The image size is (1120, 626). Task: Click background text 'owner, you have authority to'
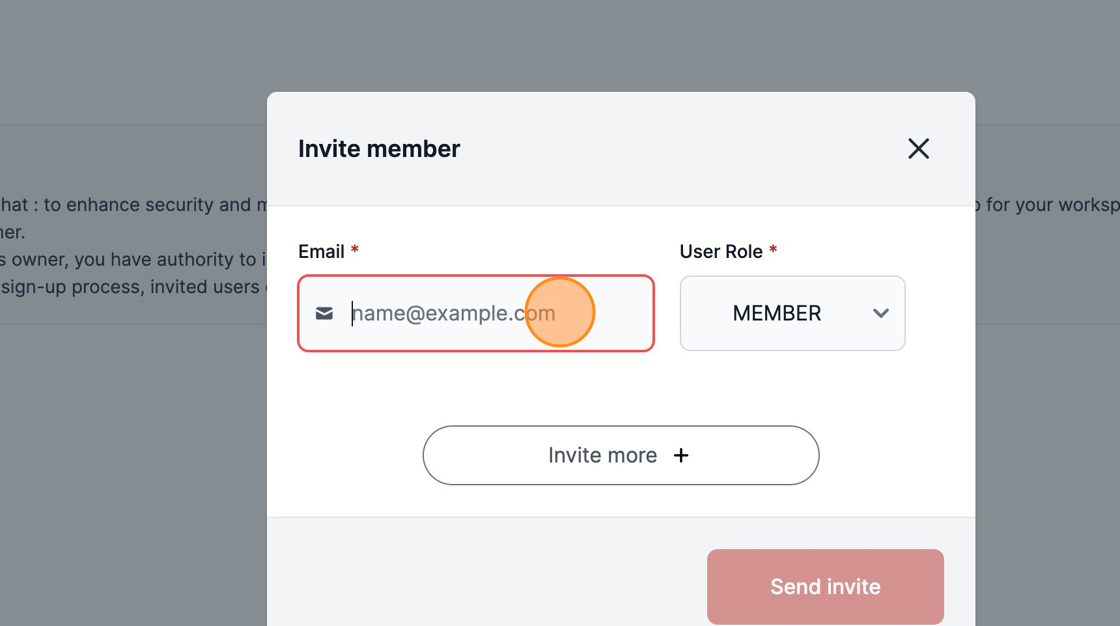(134, 259)
